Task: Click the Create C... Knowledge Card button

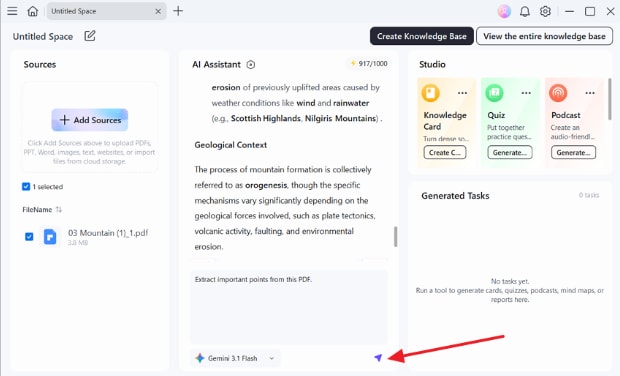Action: (x=445, y=153)
